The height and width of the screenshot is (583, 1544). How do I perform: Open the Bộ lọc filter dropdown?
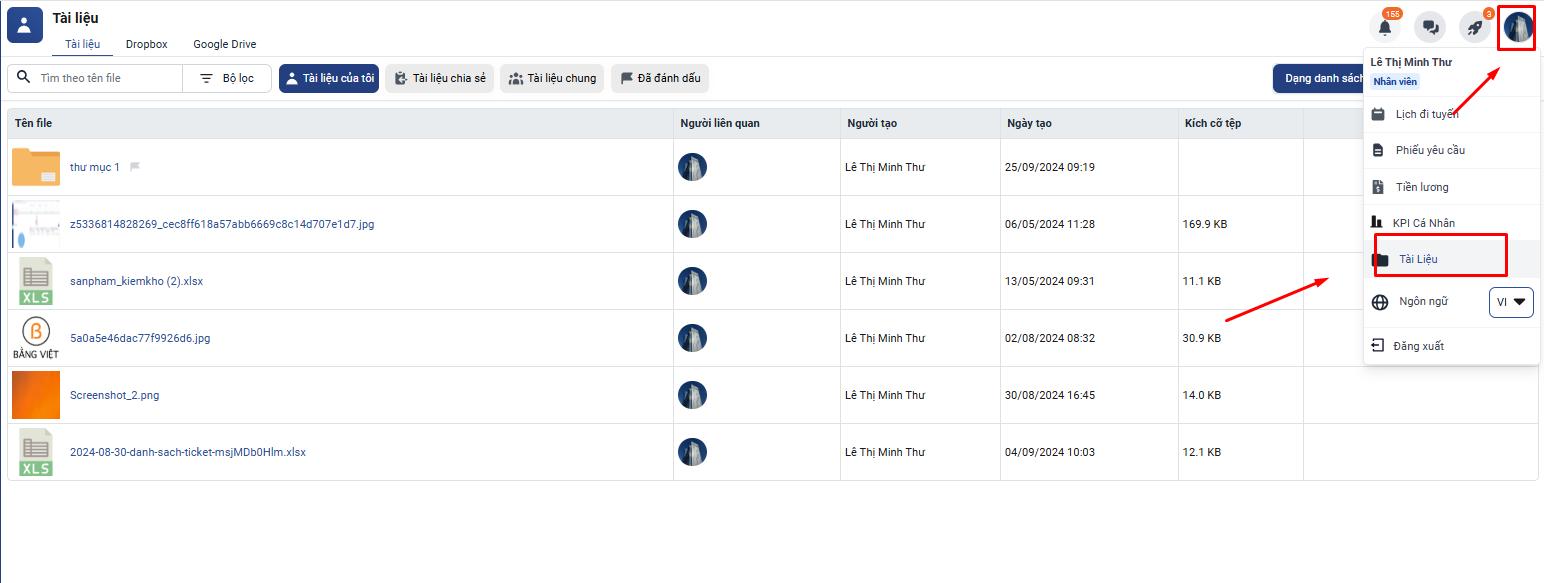[227, 78]
